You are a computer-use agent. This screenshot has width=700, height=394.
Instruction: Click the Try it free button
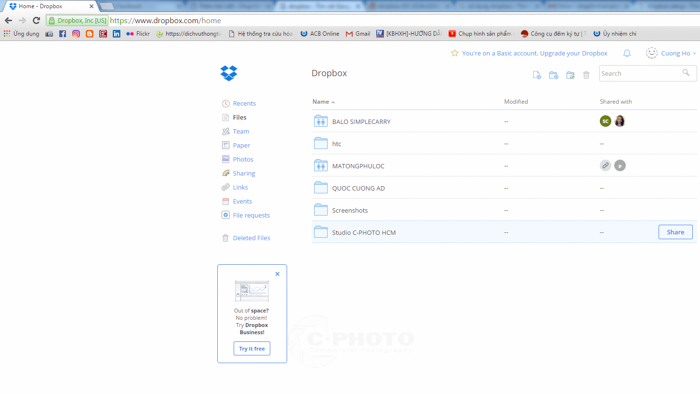252,348
